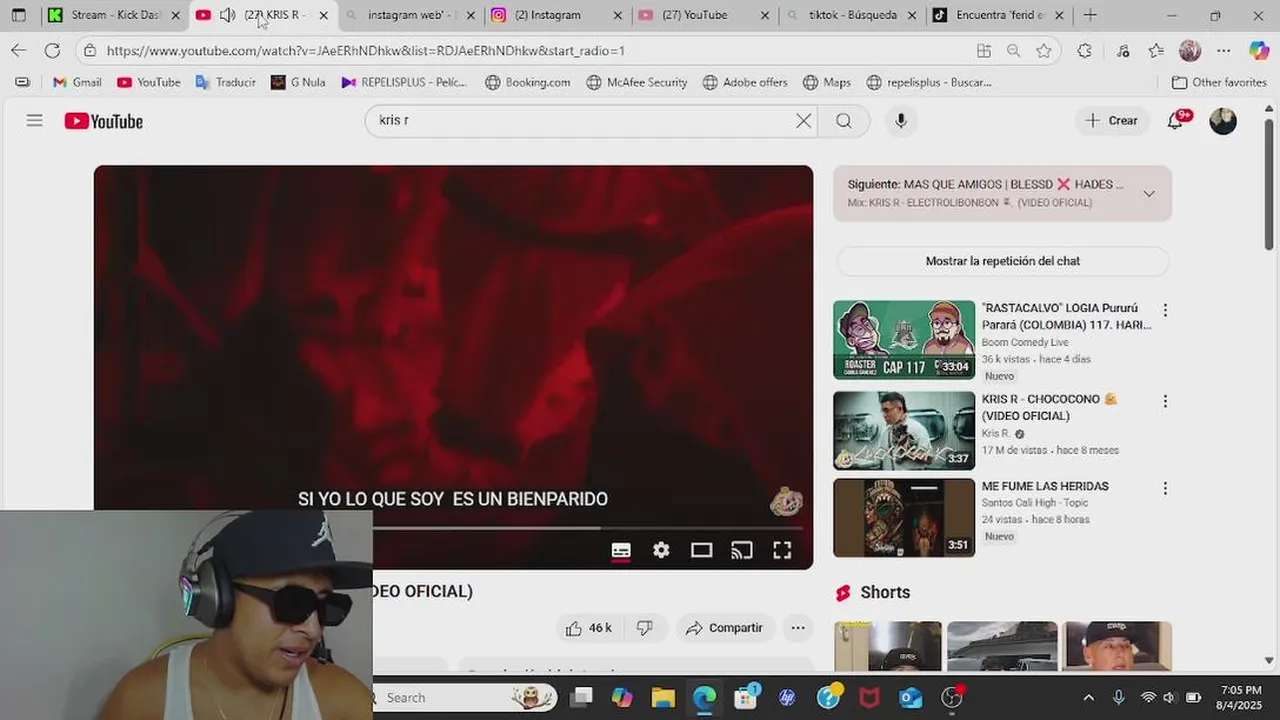
Task: Open the Gmail bookmark
Action: pos(77,82)
